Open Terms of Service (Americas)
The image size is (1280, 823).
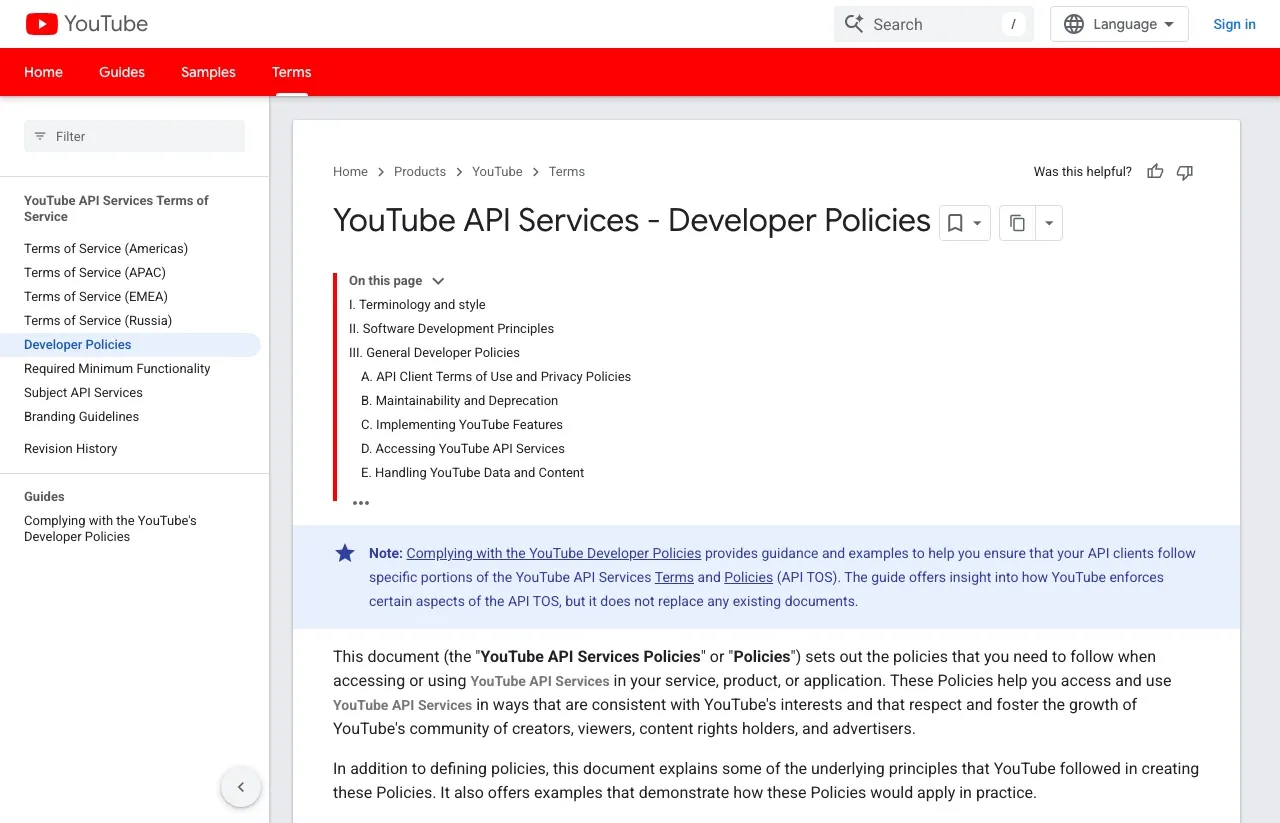[106, 249]
